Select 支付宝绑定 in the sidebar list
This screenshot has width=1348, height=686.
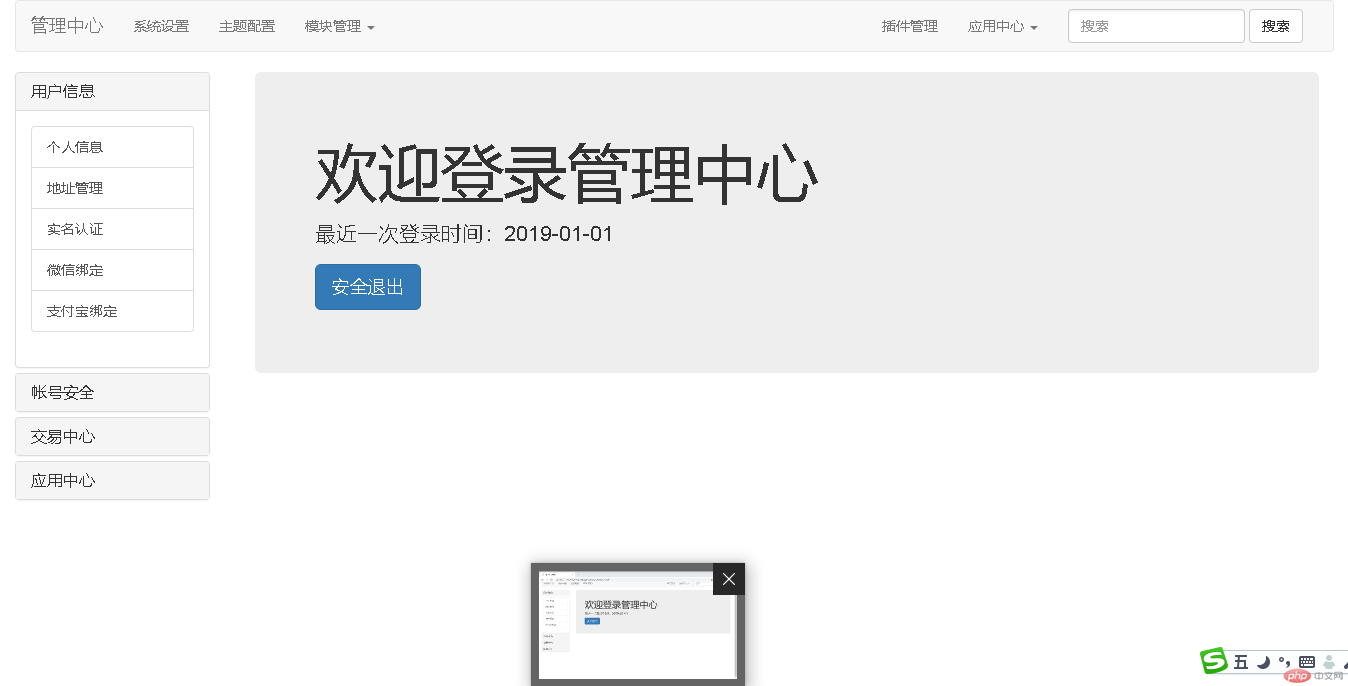[x=112, y=311]
